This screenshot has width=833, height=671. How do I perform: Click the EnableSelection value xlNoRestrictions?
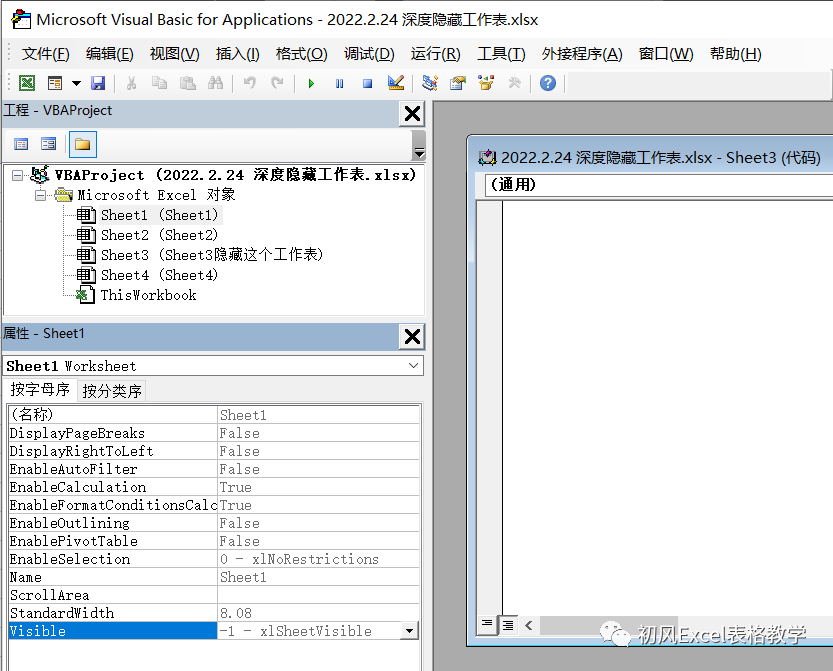318,559
